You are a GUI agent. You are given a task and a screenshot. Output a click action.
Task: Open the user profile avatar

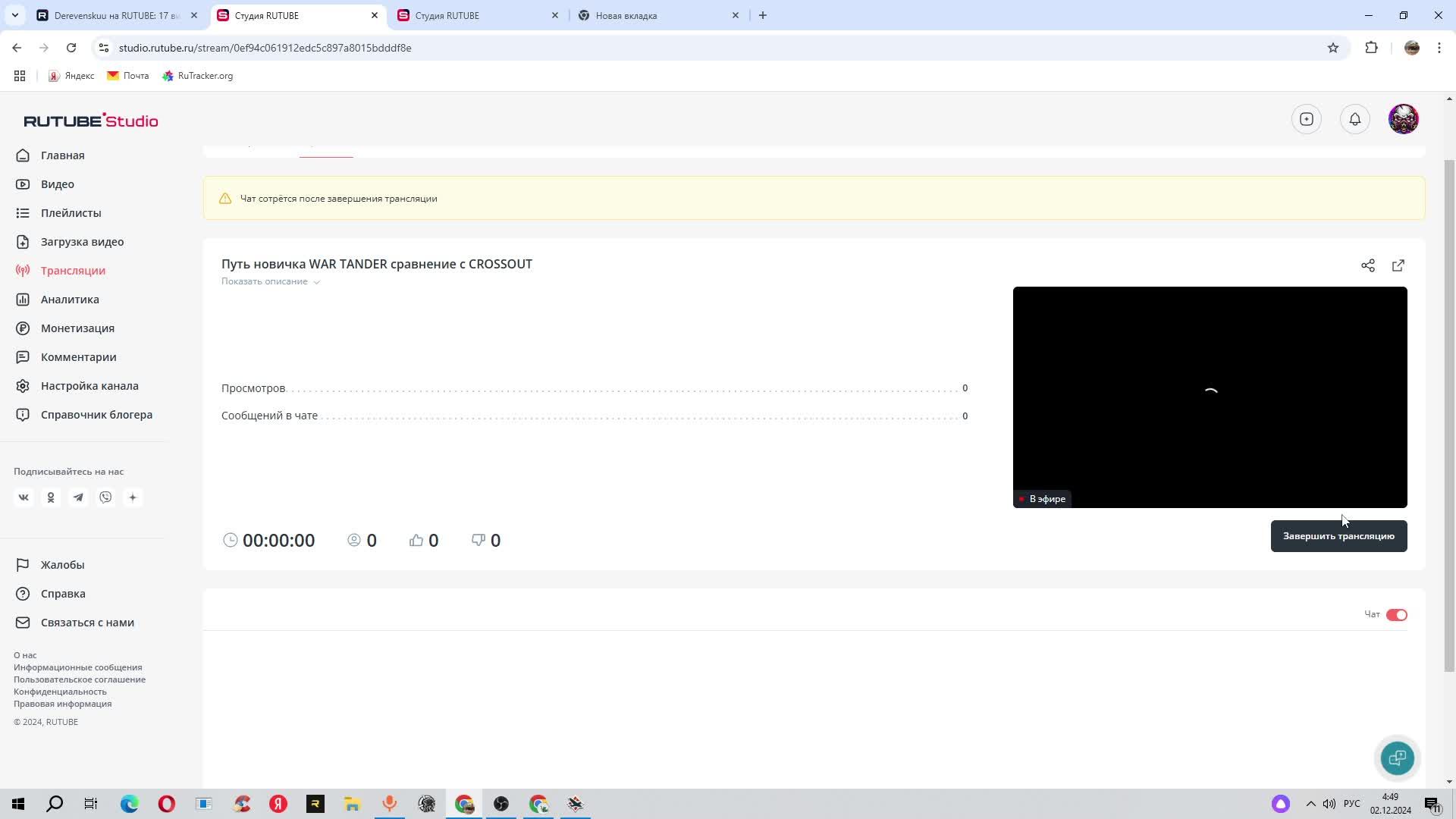point(1404,119)
